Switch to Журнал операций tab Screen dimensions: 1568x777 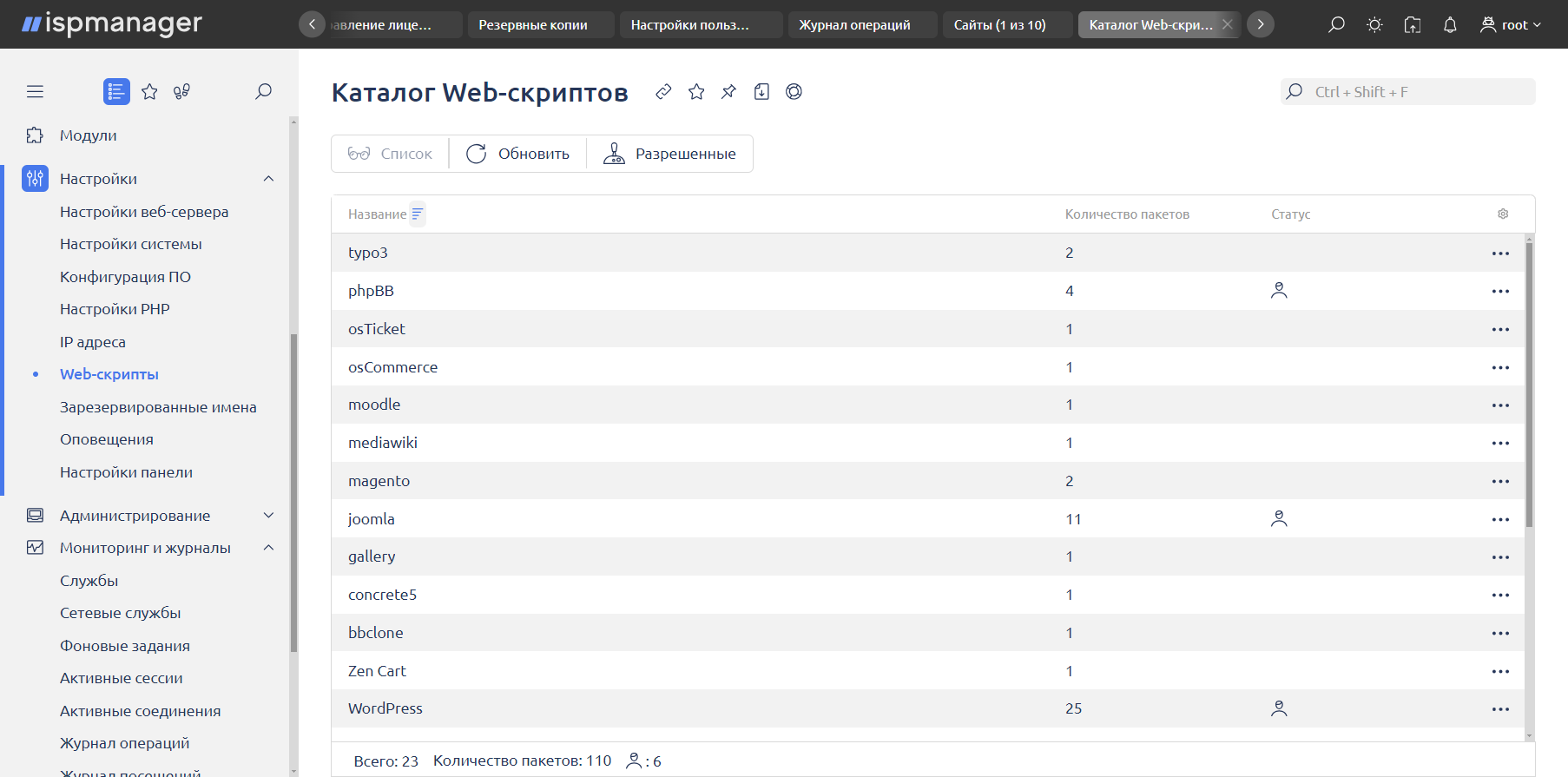click(x=862, y=24)
